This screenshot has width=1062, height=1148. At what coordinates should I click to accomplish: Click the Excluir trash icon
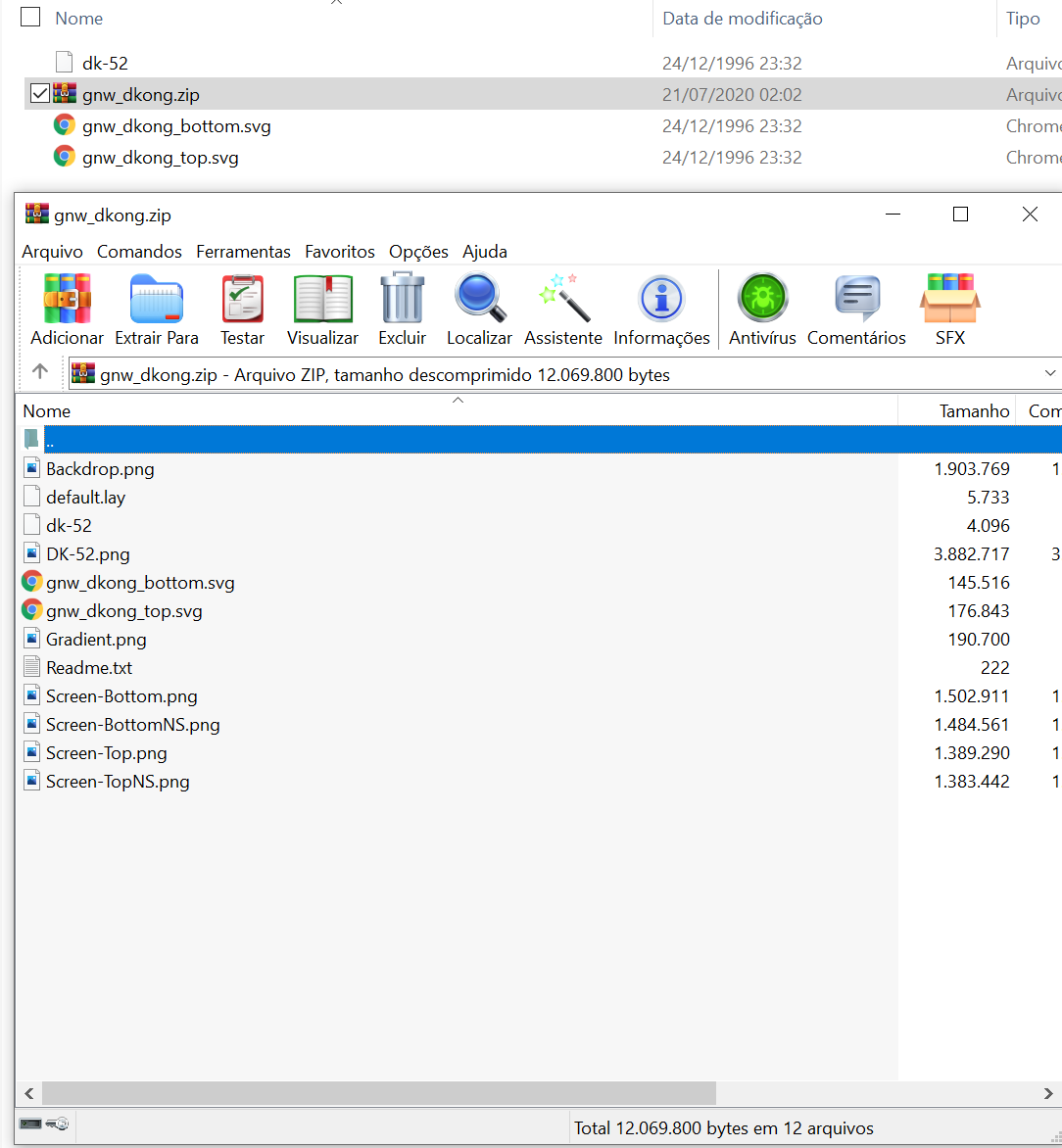tap(402, 298)
